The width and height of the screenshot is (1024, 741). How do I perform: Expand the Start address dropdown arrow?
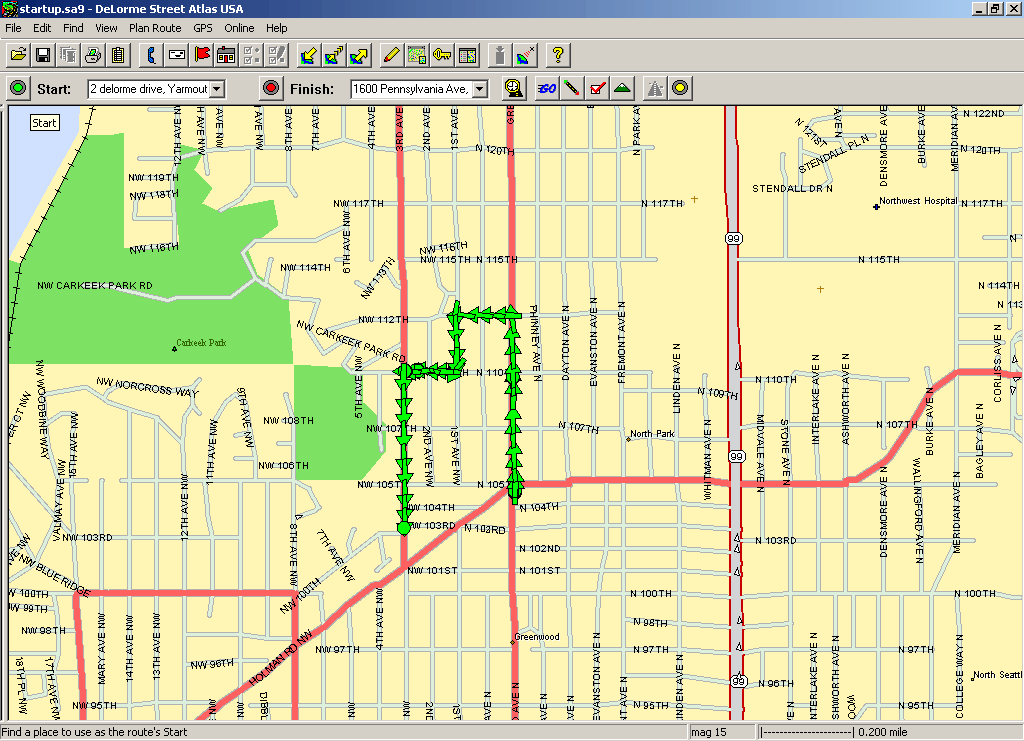(217, 89)
